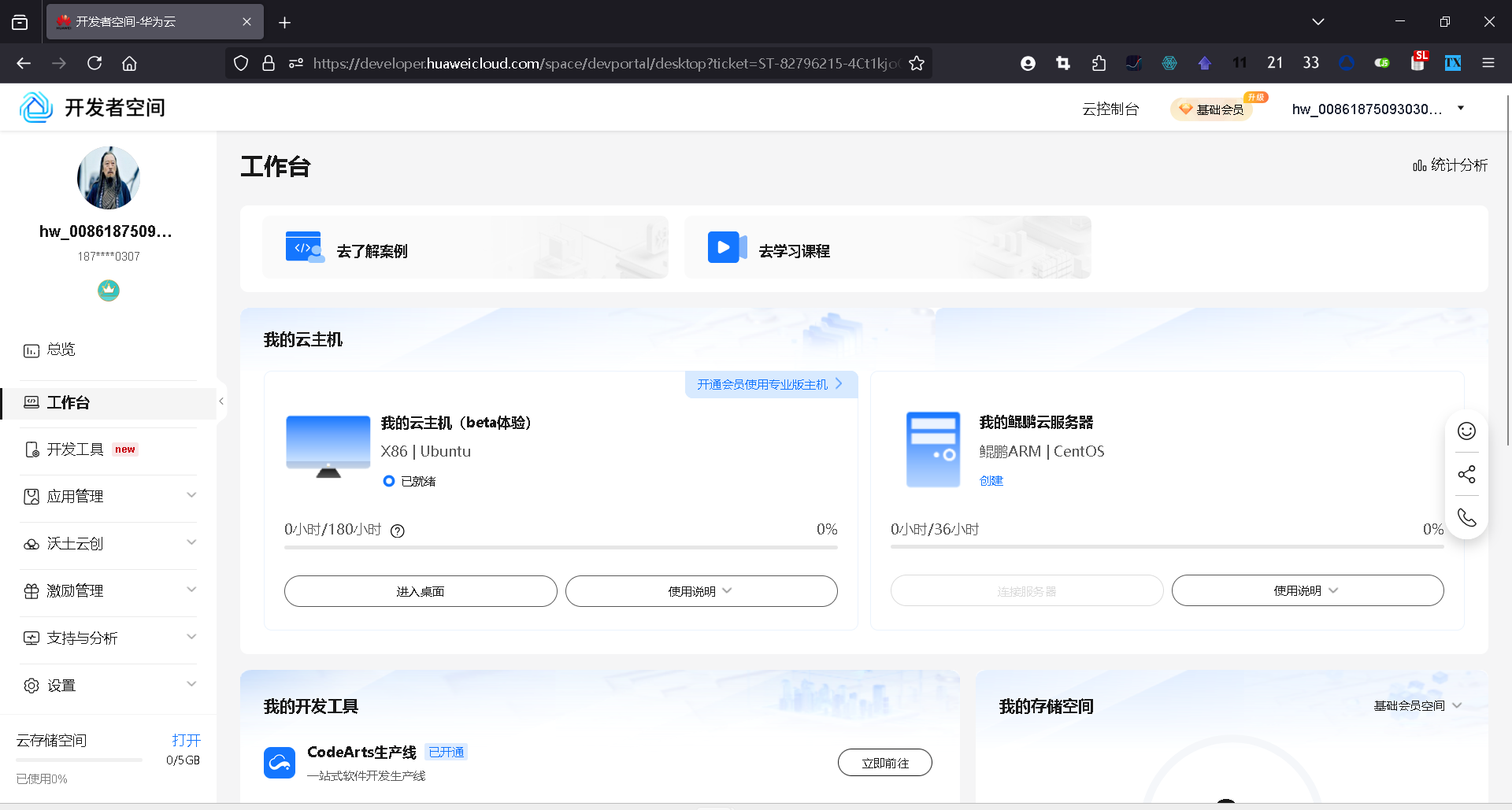Open 开发工具 from the sidebar
This screenshot has width=1512, height=810.
pyautogui.click(x=76, y=449)
